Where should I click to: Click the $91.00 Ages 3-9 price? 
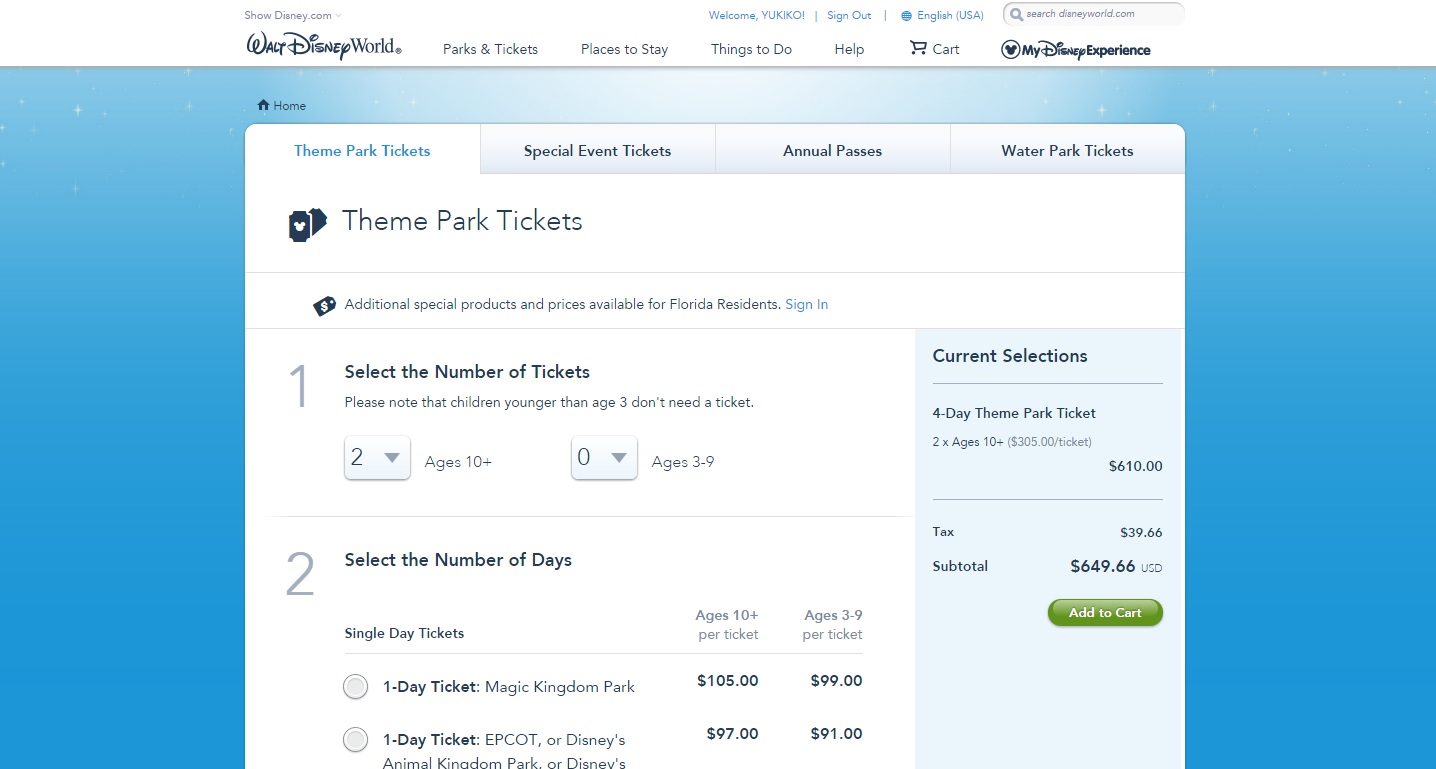tap(836, 734)
